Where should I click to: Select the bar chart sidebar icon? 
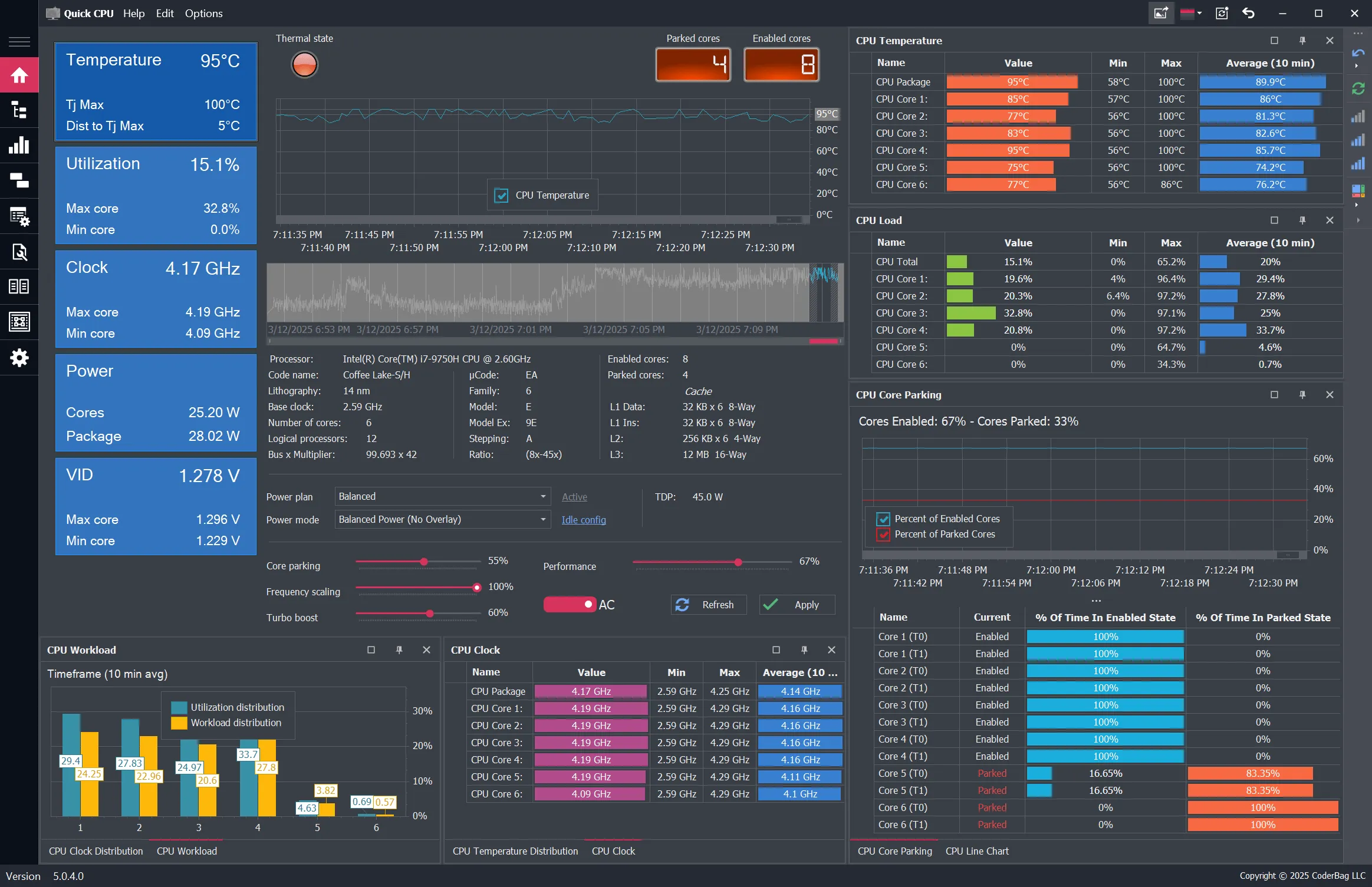pos(19,146)
